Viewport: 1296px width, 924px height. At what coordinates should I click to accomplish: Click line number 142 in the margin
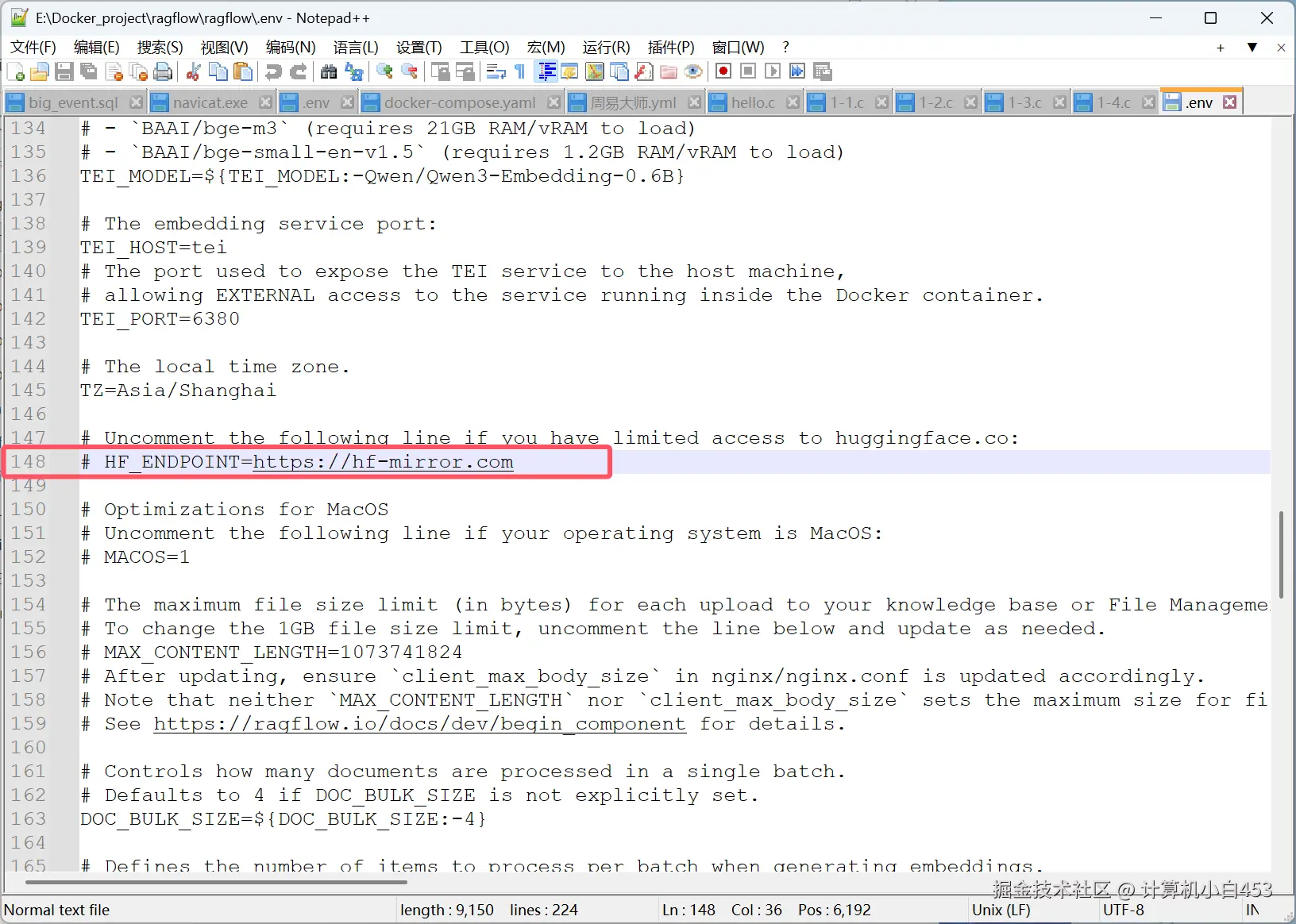29,319
